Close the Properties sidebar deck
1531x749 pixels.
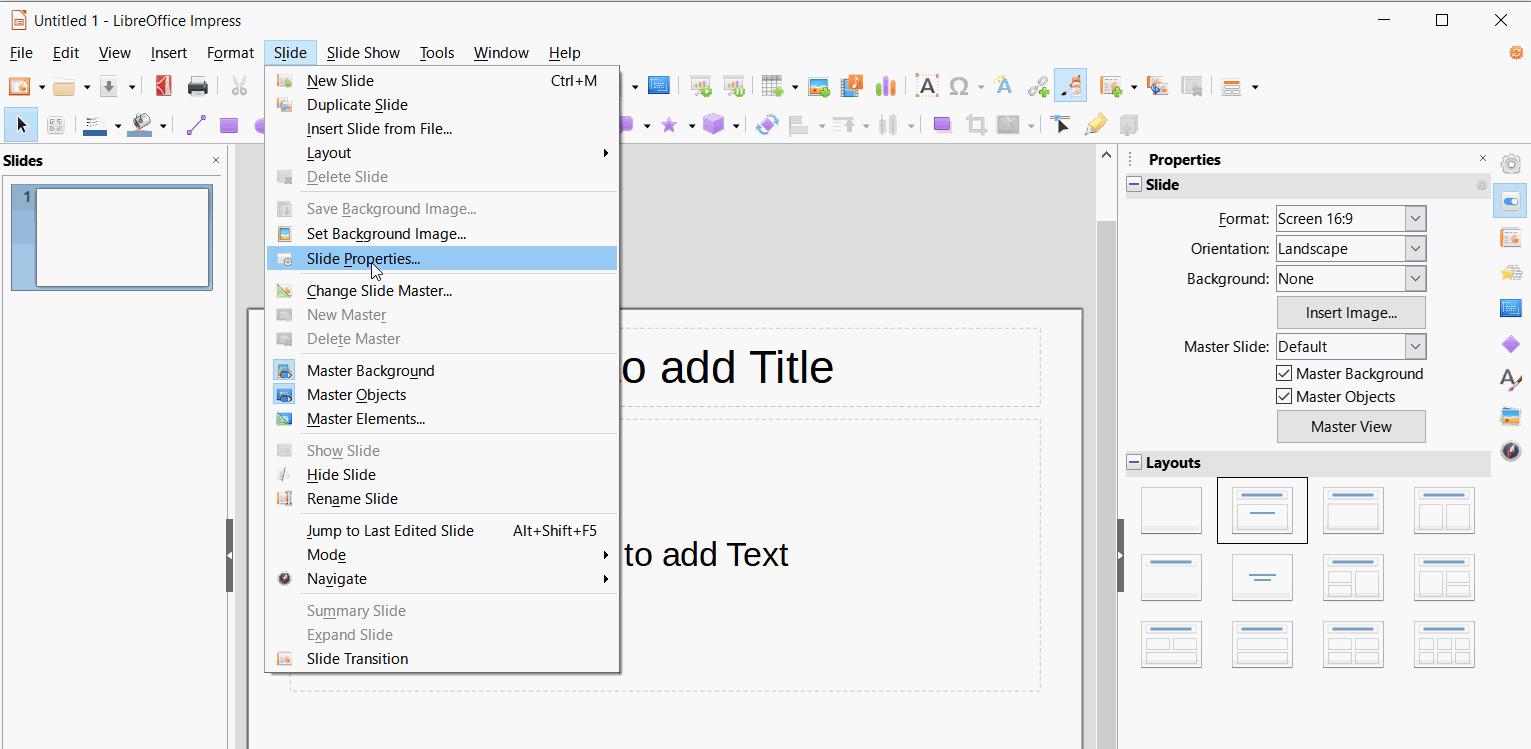pyautogui.click(x=1483, y=159)
